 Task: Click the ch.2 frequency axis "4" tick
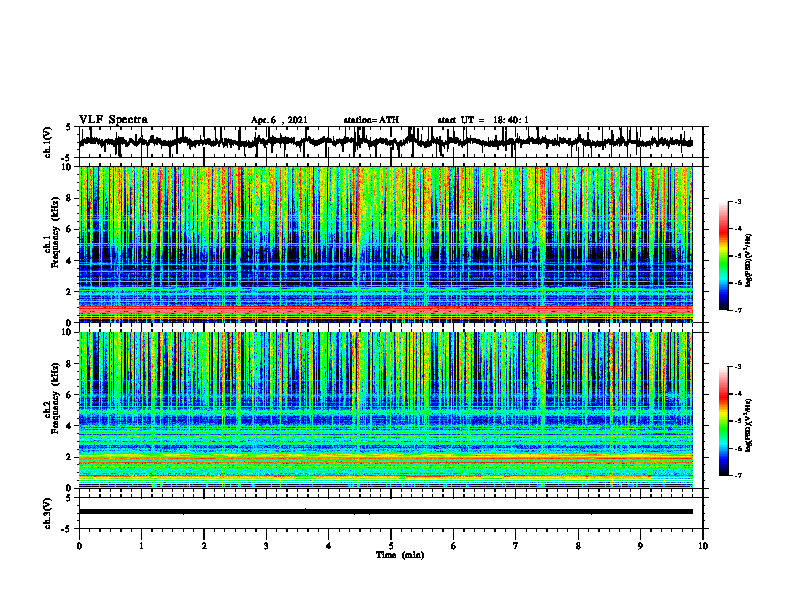69,426
